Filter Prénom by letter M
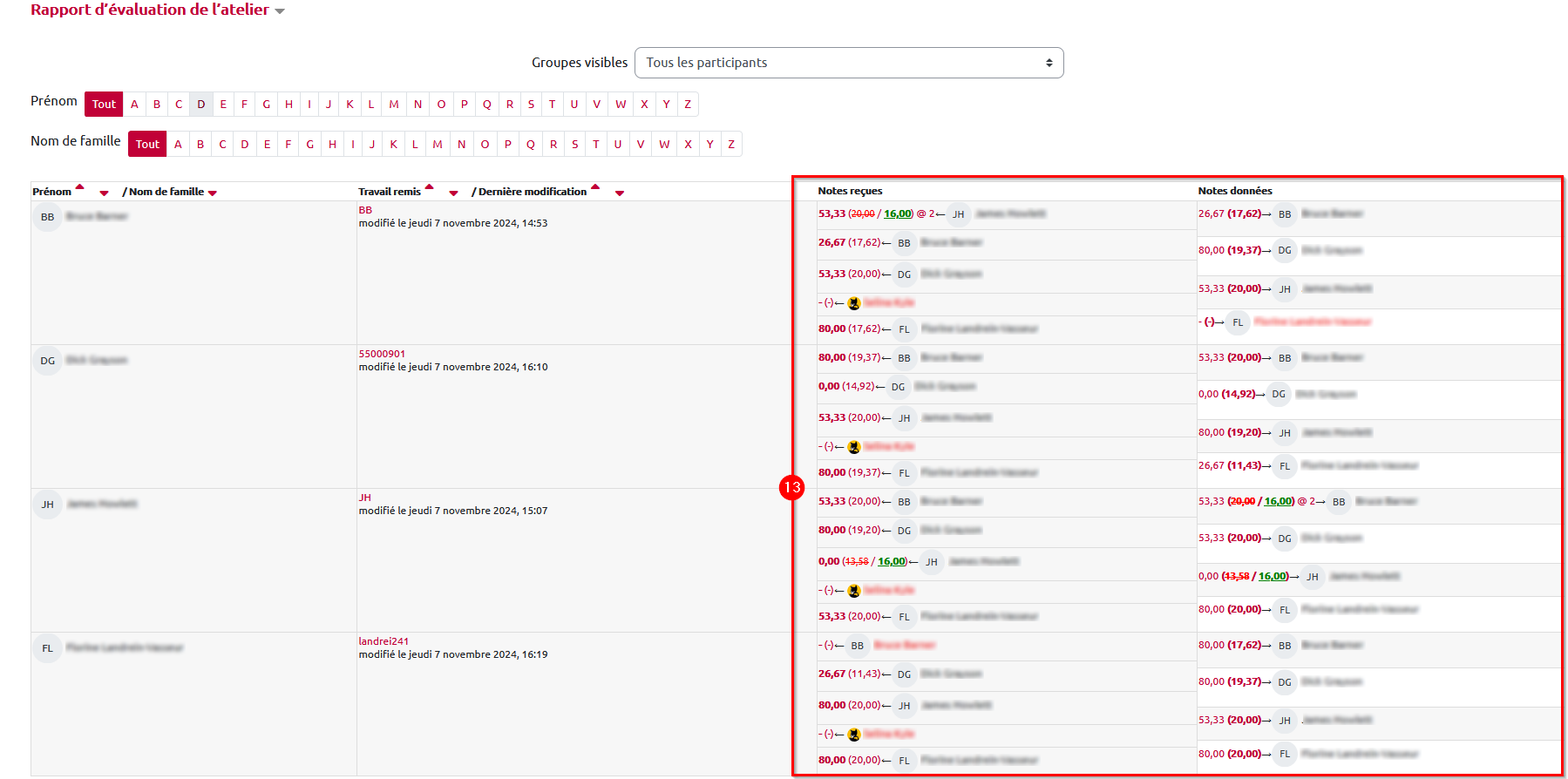Viewport: 1568px width, 779px height. [x=394, y=105]
